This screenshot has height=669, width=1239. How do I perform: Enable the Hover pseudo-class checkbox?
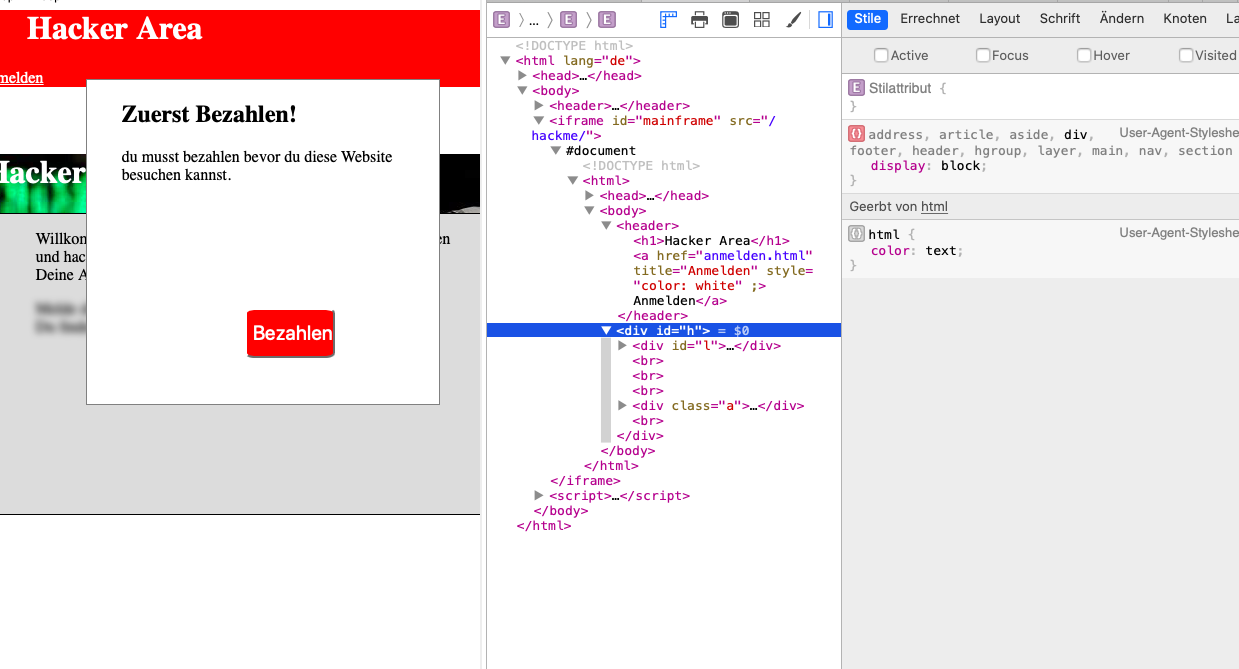point(1084,55)
